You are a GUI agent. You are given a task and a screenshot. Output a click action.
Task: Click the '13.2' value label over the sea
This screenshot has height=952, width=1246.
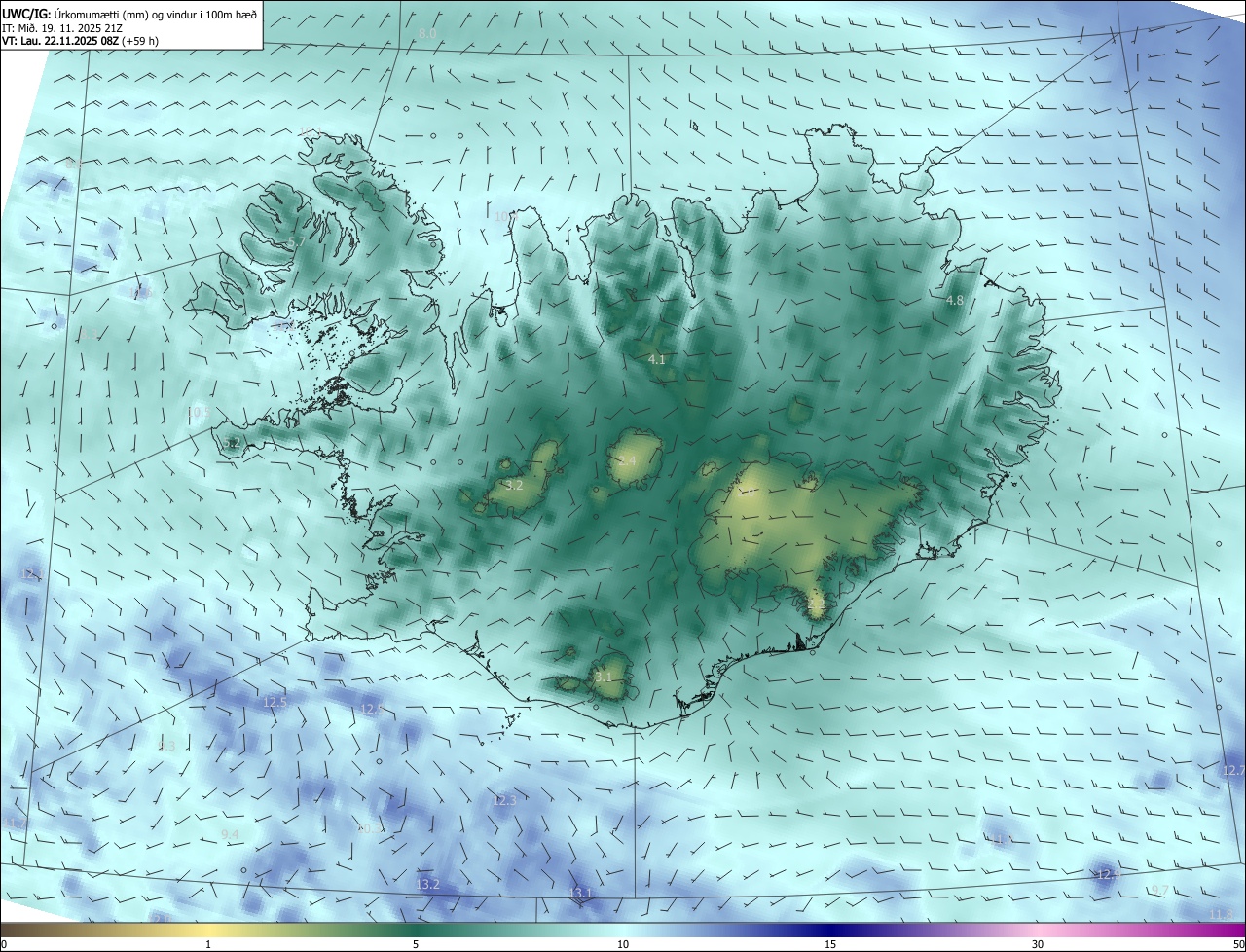point(427,884)
